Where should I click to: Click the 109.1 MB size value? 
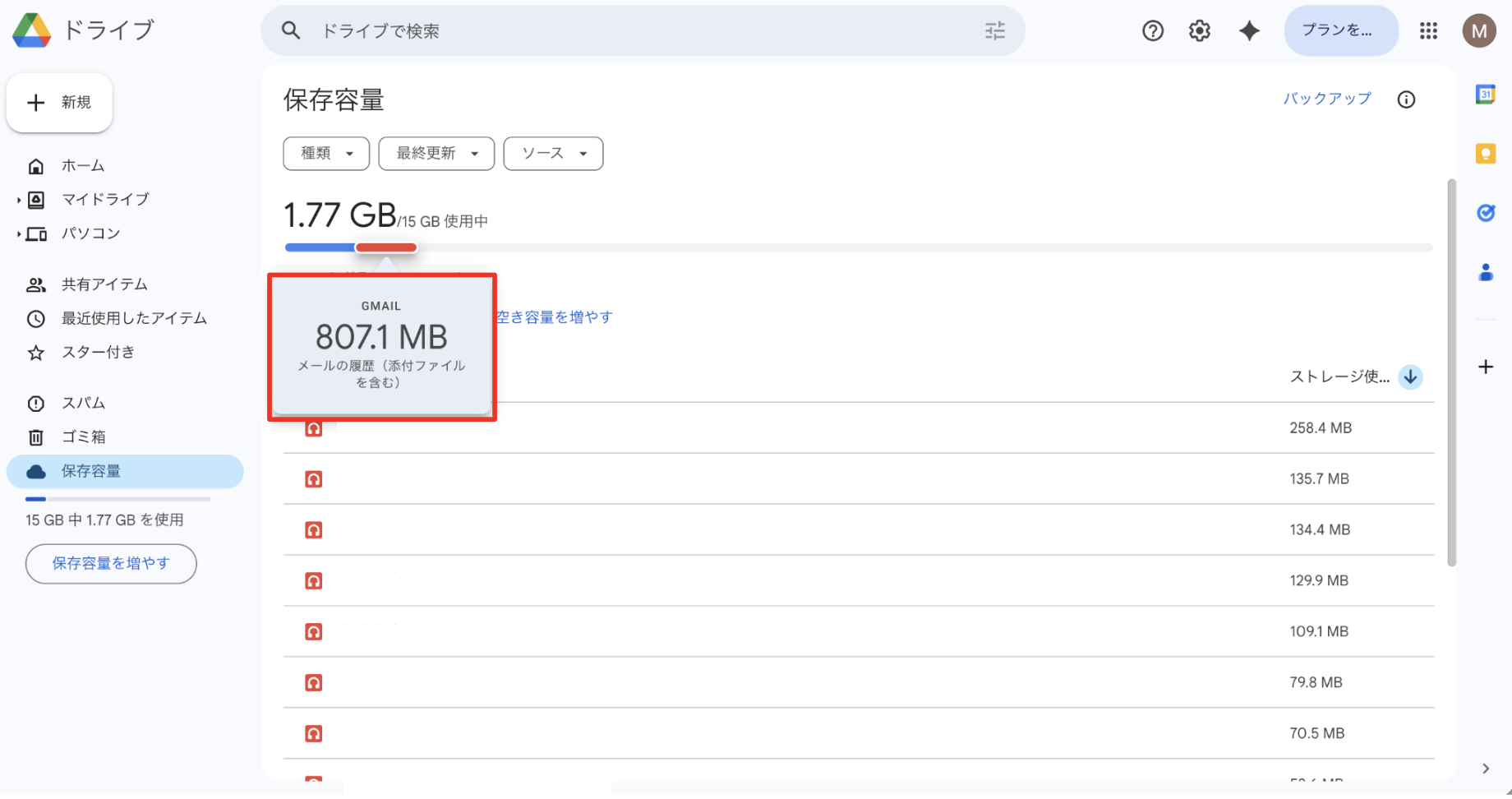[1319, 632]
